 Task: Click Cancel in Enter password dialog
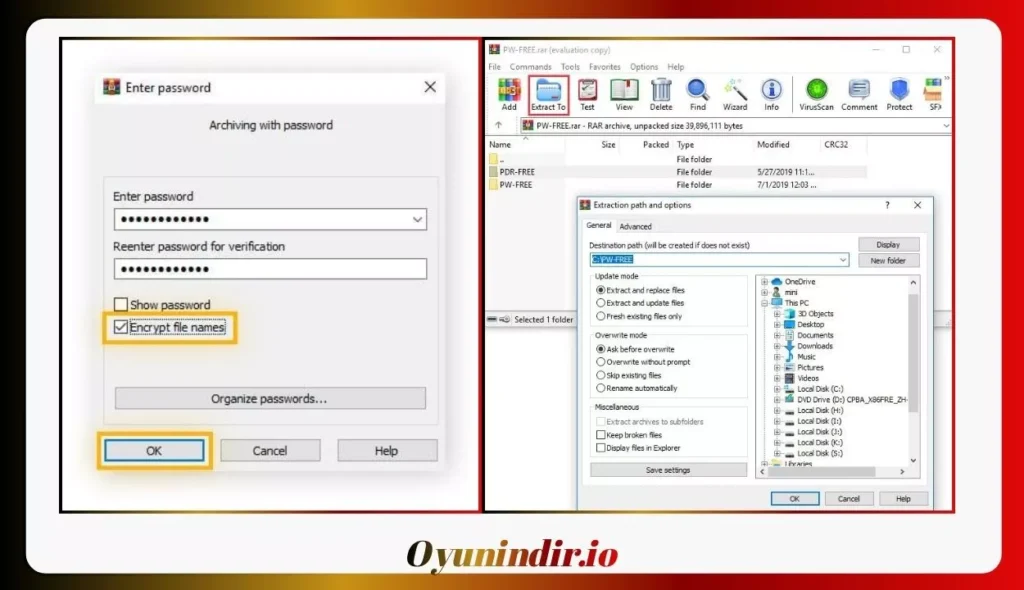click(x=270, y=450)
